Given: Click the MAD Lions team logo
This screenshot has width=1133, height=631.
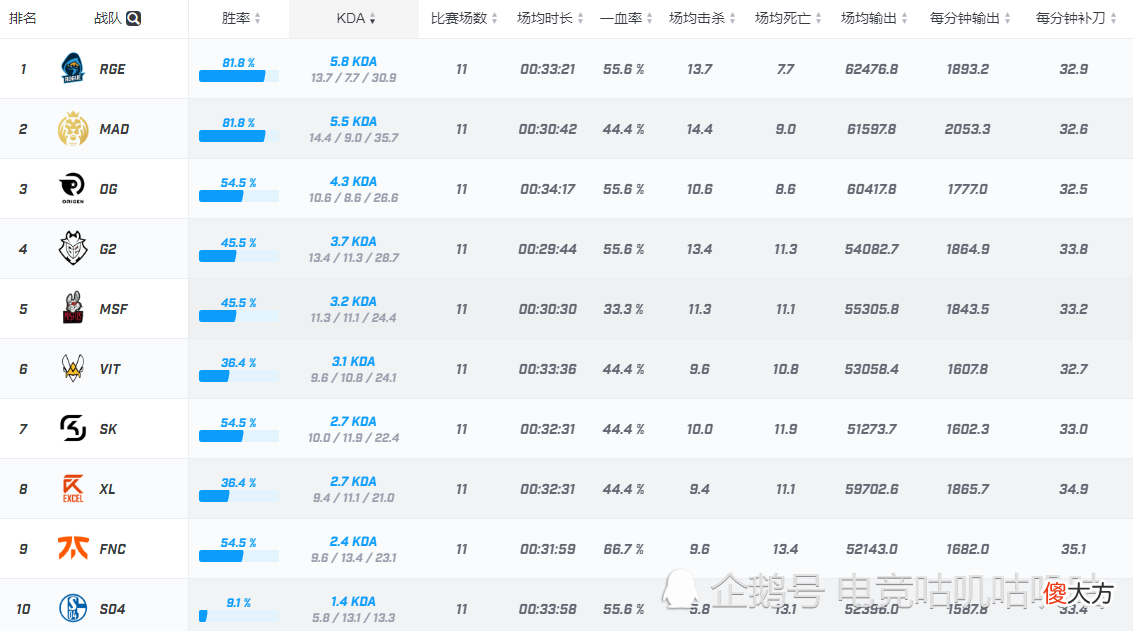Looking at the screenshot, I should point(73,129).
